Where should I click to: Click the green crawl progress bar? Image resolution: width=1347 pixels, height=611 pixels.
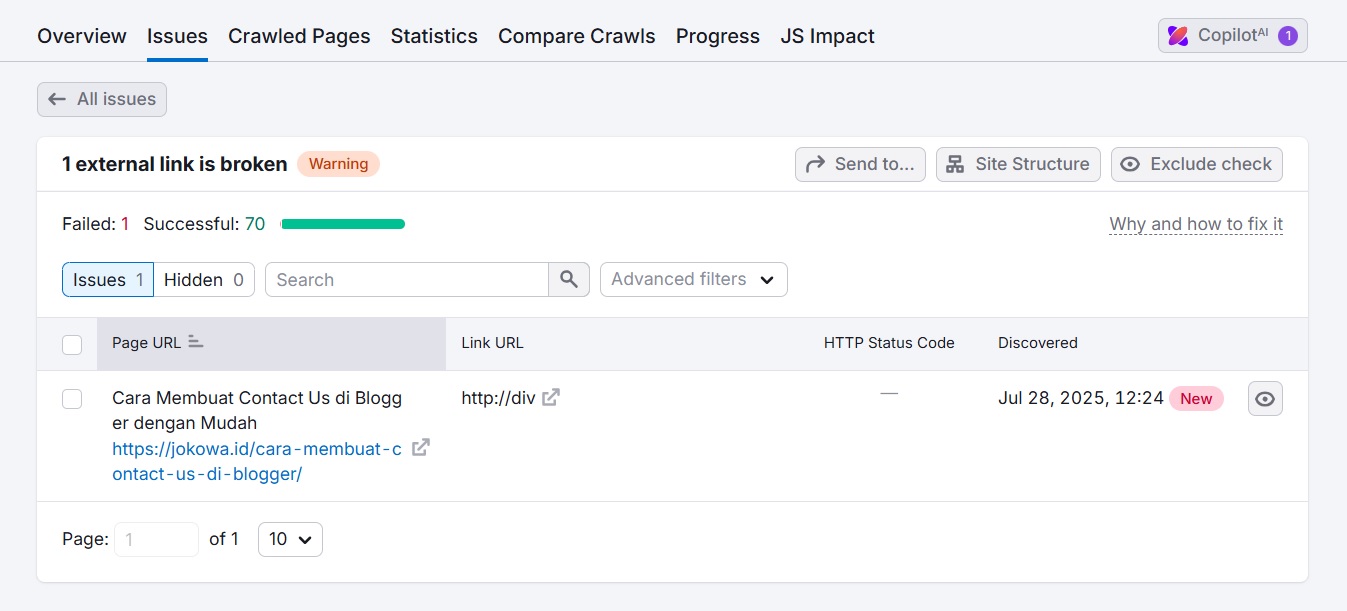(x=342, y=223)
